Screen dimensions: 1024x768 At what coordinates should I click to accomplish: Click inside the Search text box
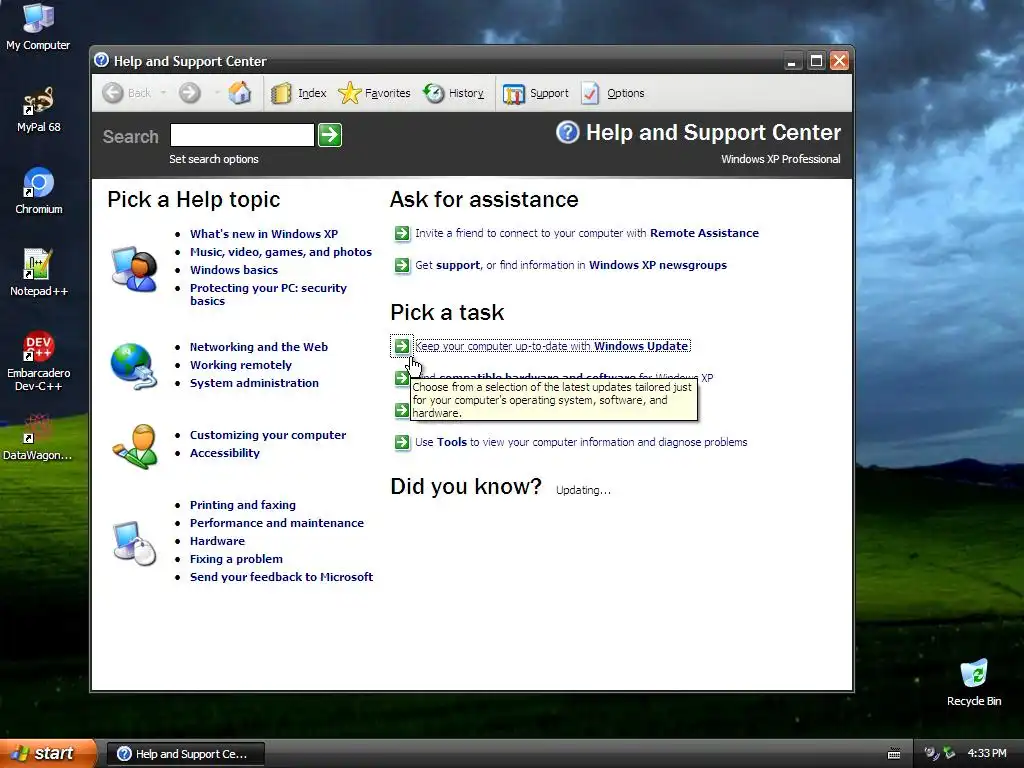(242, 135)
